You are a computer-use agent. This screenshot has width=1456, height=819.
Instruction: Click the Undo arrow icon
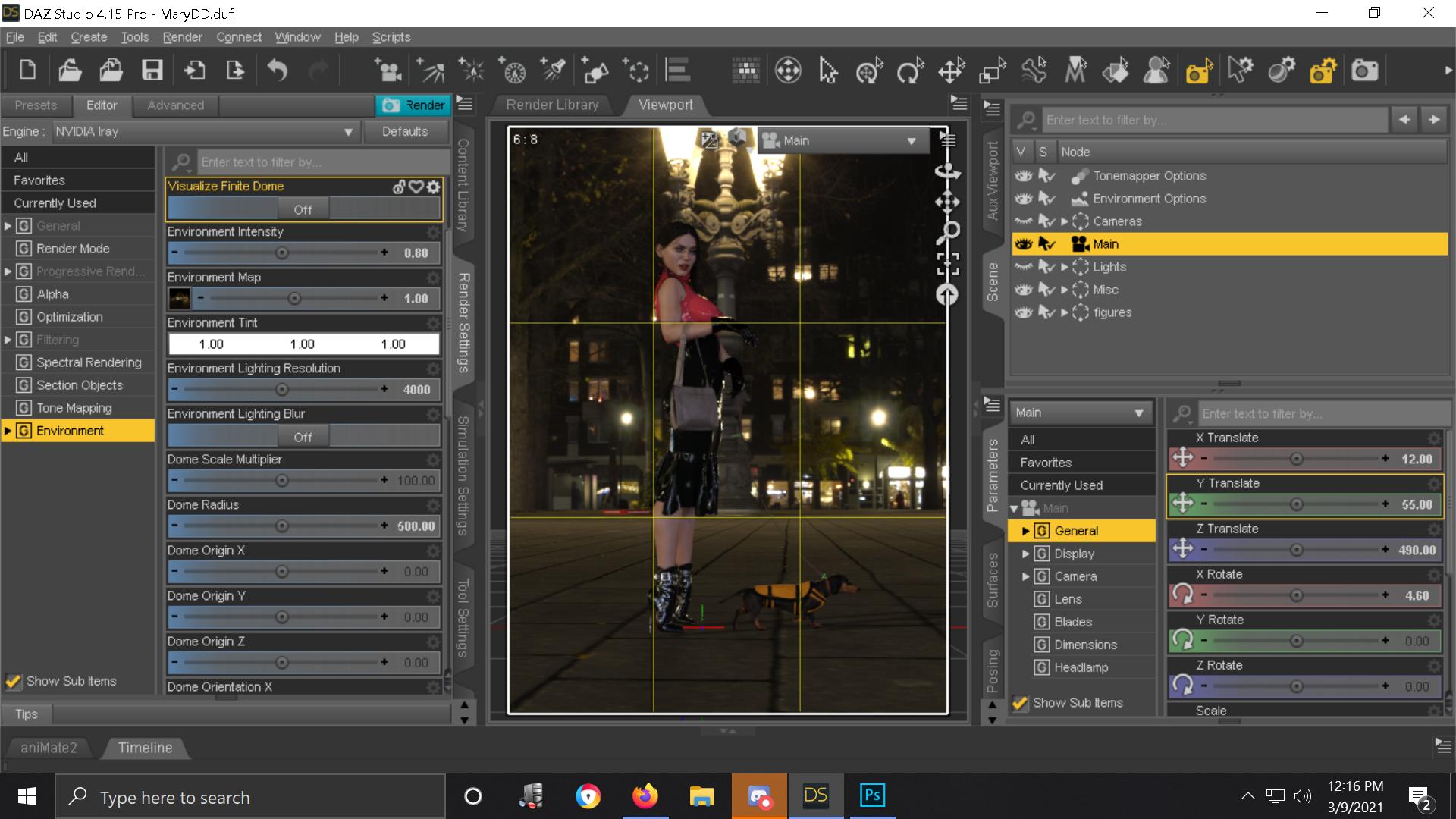(x=278, y=71)
